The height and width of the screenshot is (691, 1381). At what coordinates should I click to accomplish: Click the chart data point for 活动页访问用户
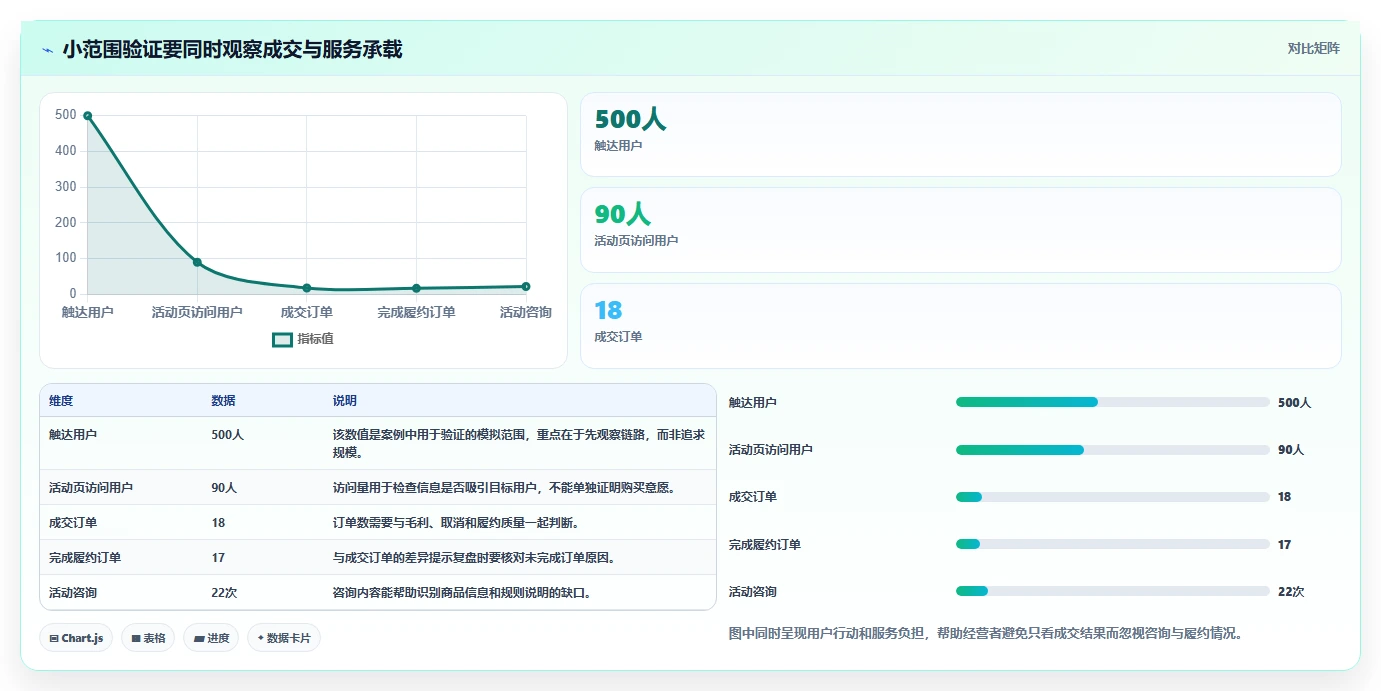click(197, 262)
